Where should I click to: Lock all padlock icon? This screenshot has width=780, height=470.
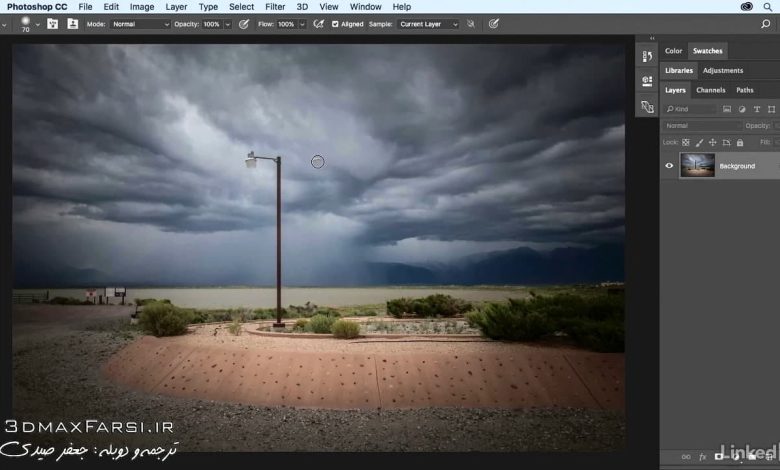[x=740, y=143]
